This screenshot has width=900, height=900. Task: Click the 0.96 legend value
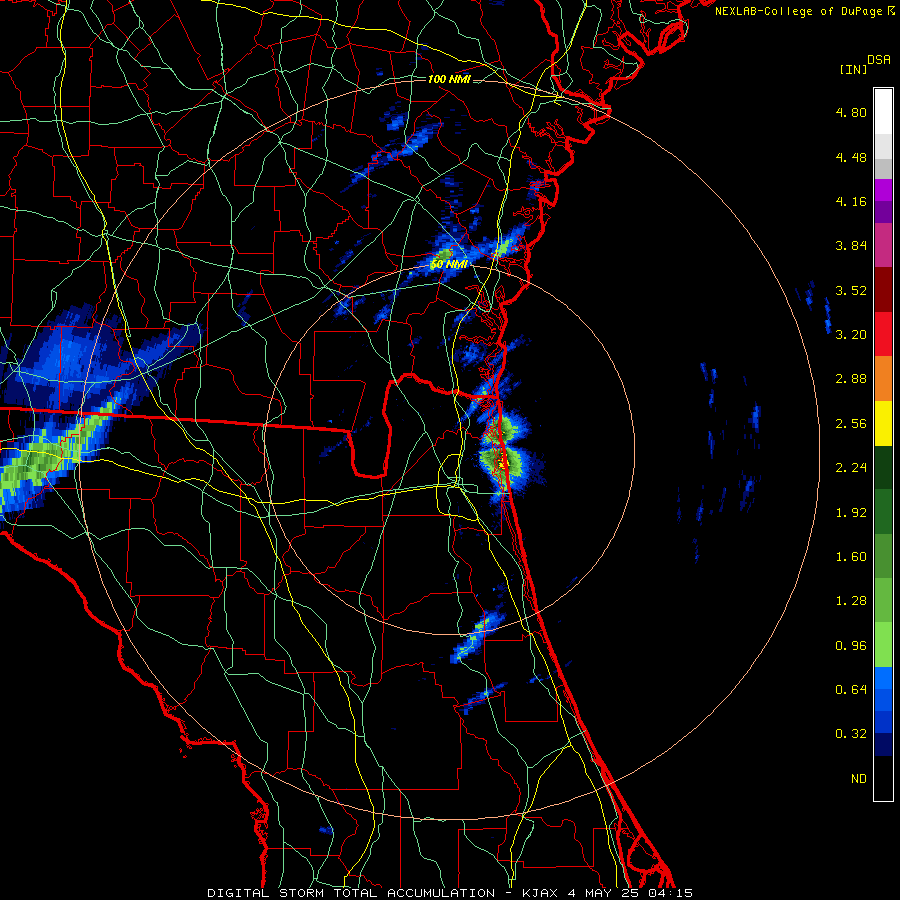(x=851, y=646)
